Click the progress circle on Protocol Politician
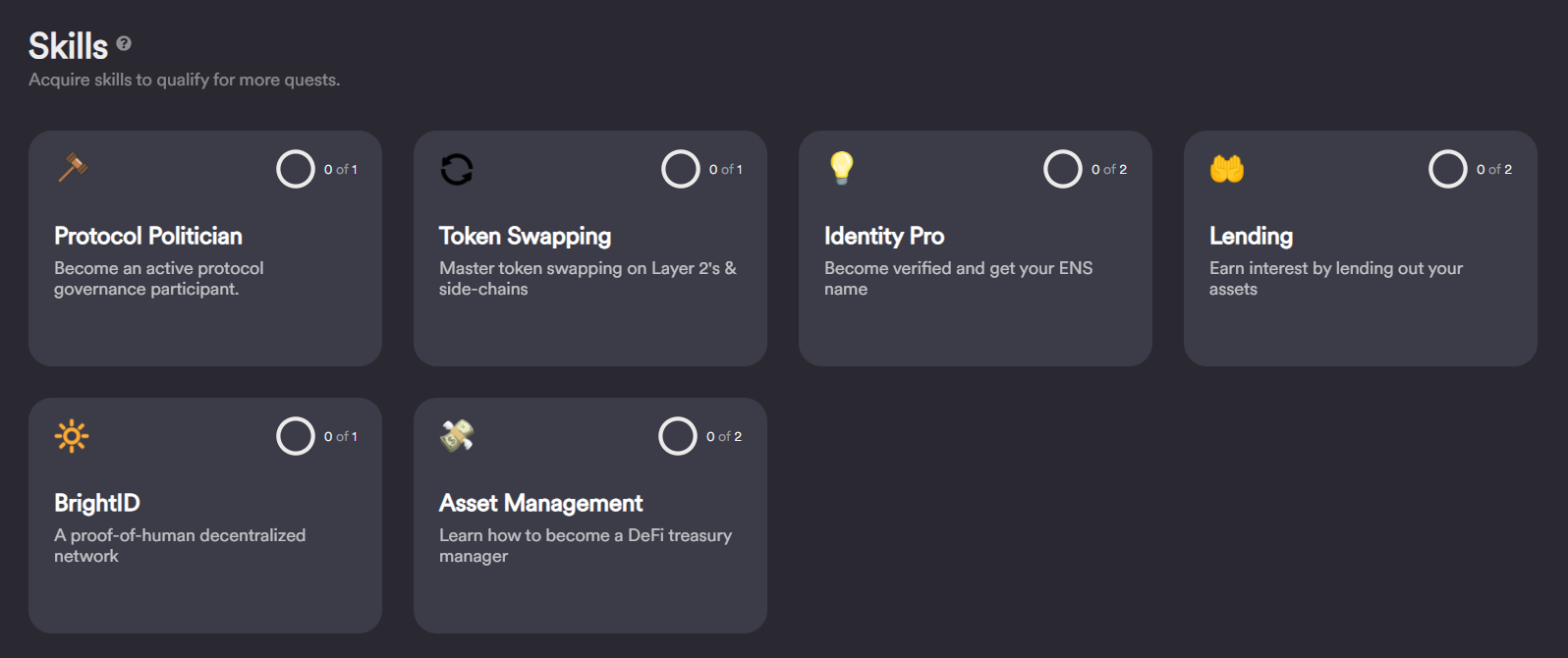The width and height of the screenshot is (1568, 658). [296, 169]
